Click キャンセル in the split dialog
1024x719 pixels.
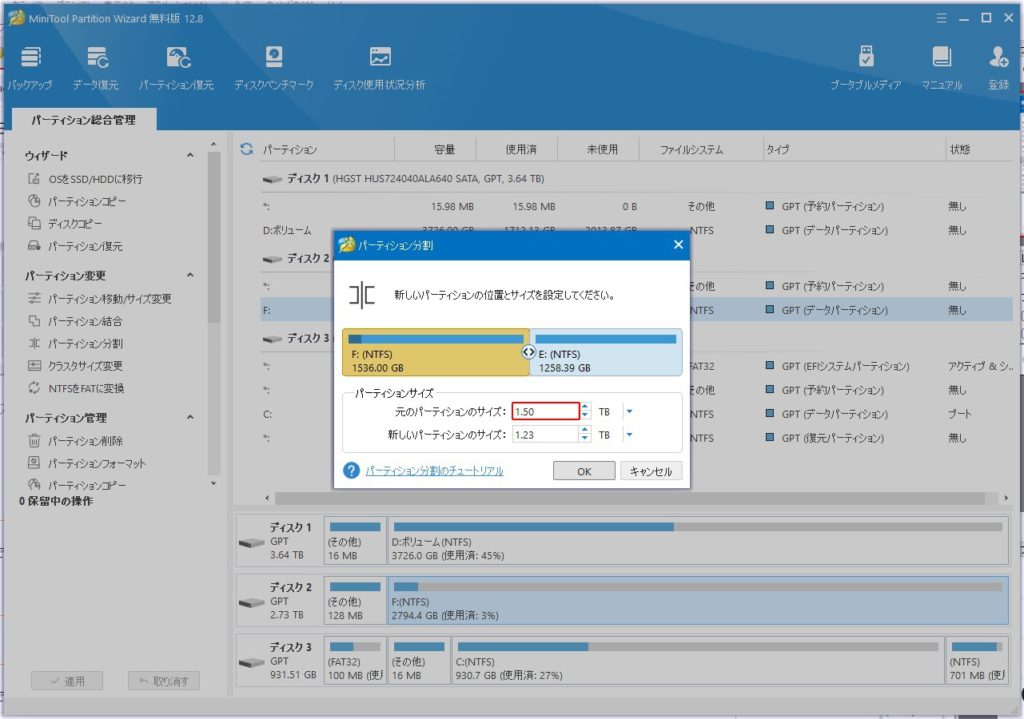pyautogui.click(x=651, y=471)
